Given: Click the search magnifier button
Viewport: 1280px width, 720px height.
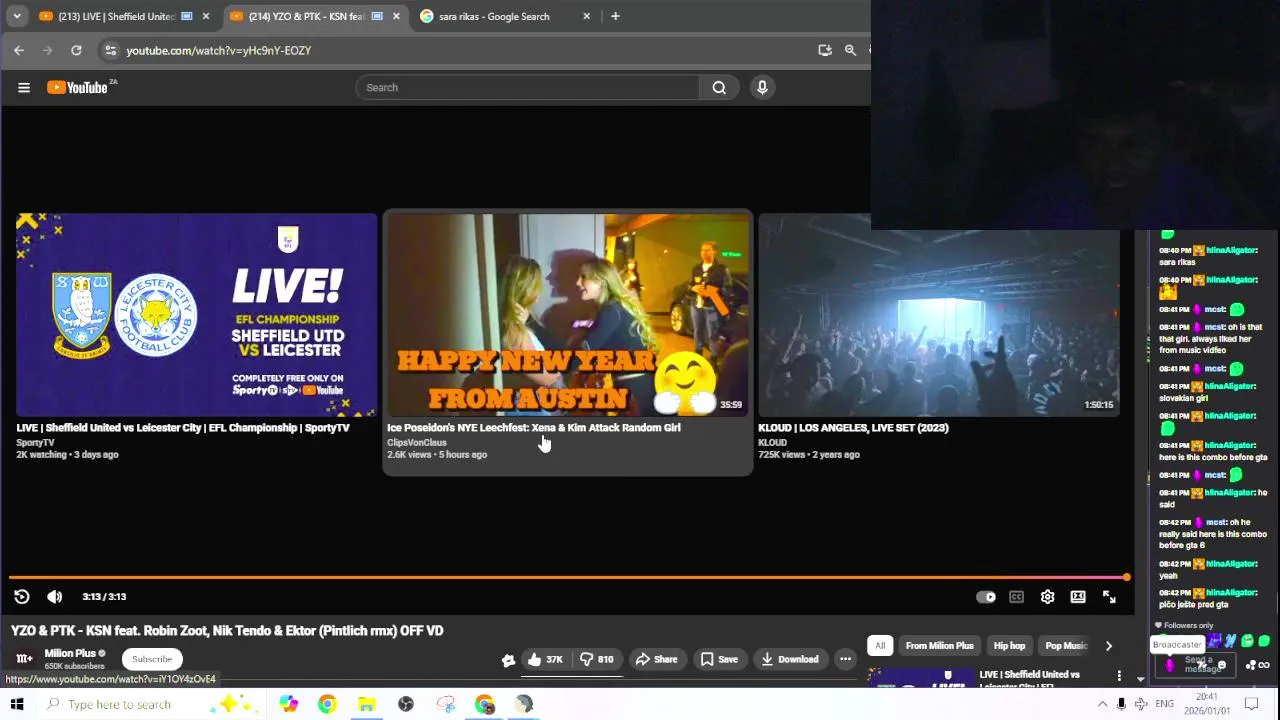Looking at the screenshot, I should click(719, 87).
